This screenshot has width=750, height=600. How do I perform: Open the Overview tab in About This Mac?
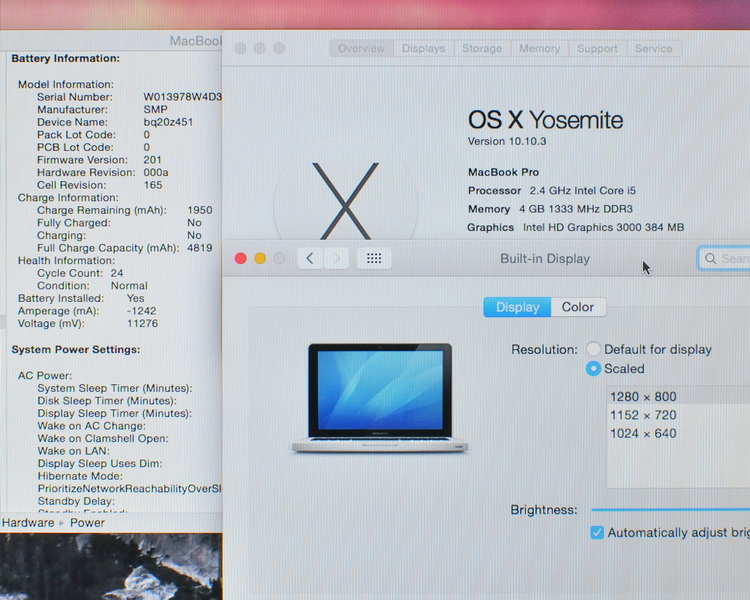[x=361, y=48]
